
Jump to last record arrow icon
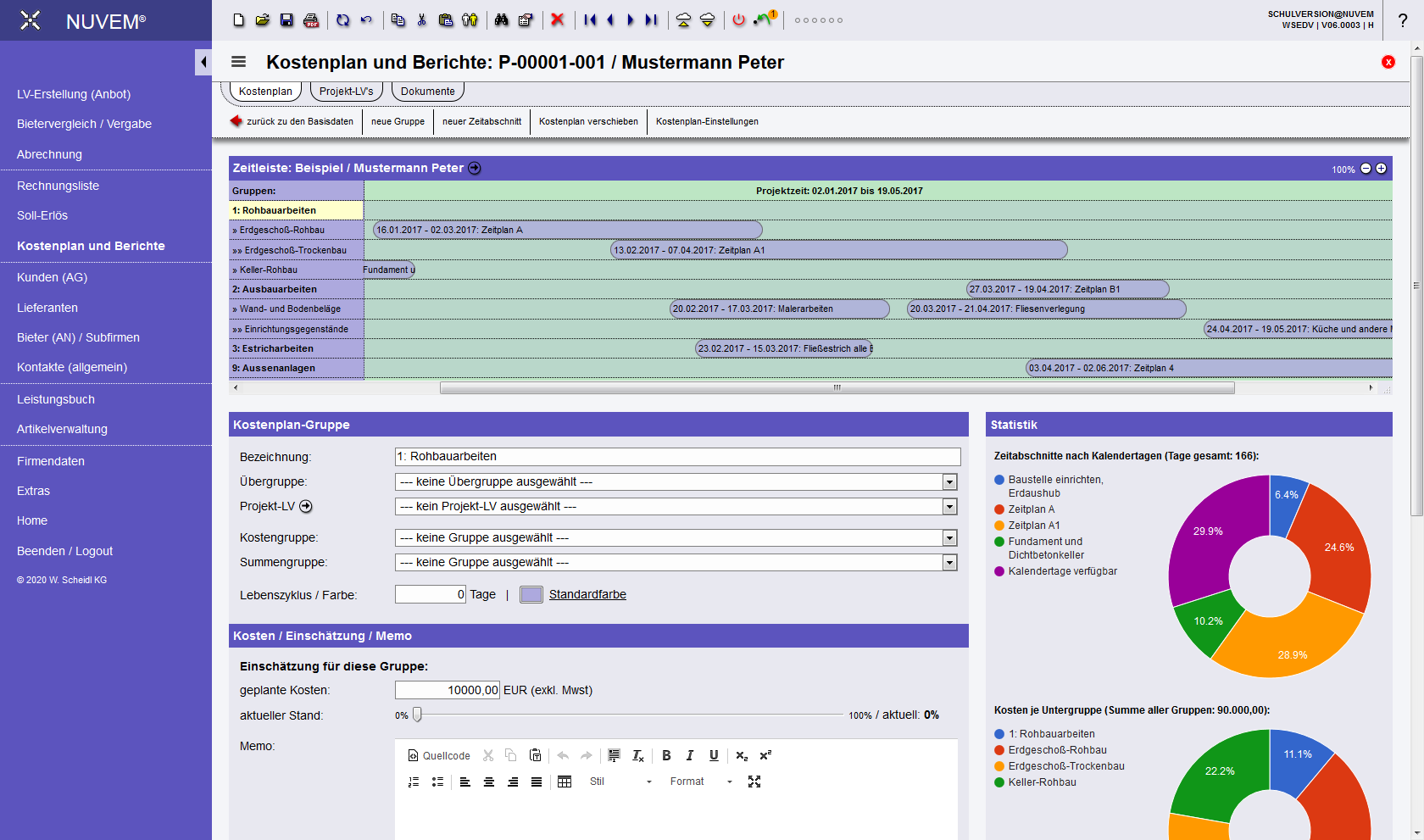point(651,19)
